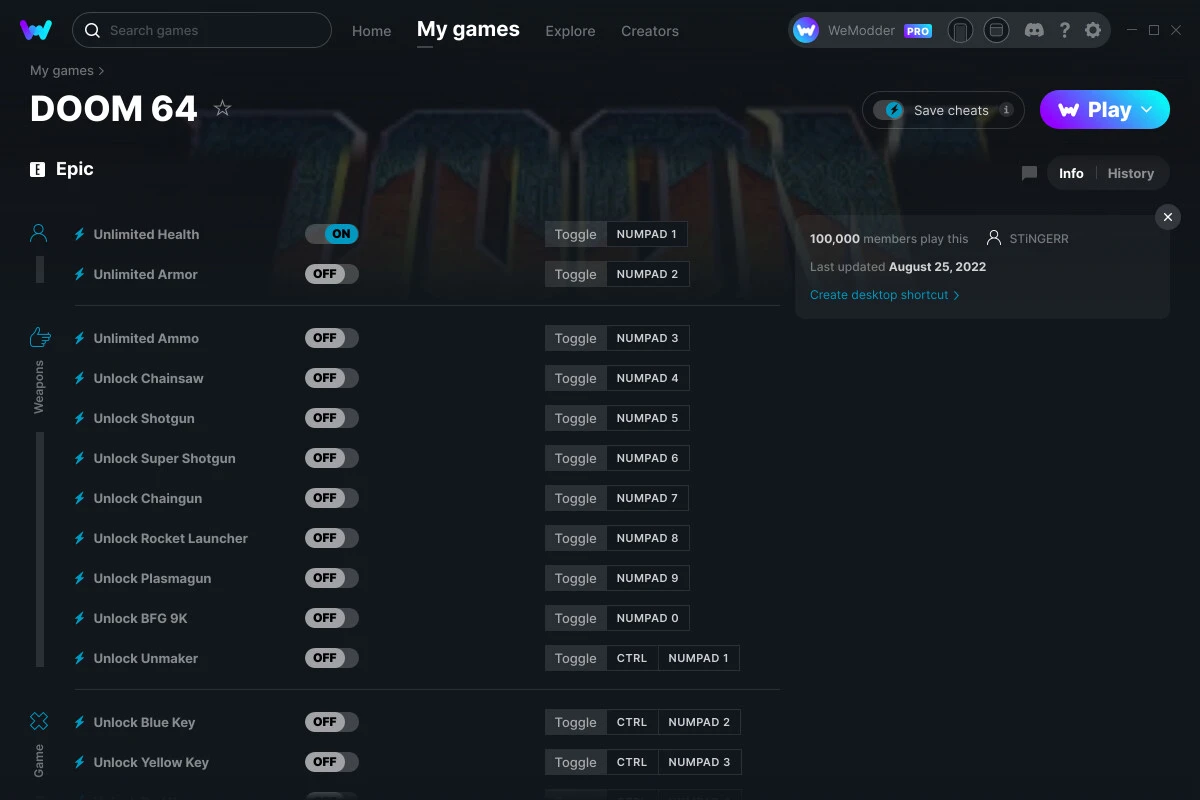1200x800 pixels.
Task: Click the Weapons category thumbs-up icon
Action: 39,337
